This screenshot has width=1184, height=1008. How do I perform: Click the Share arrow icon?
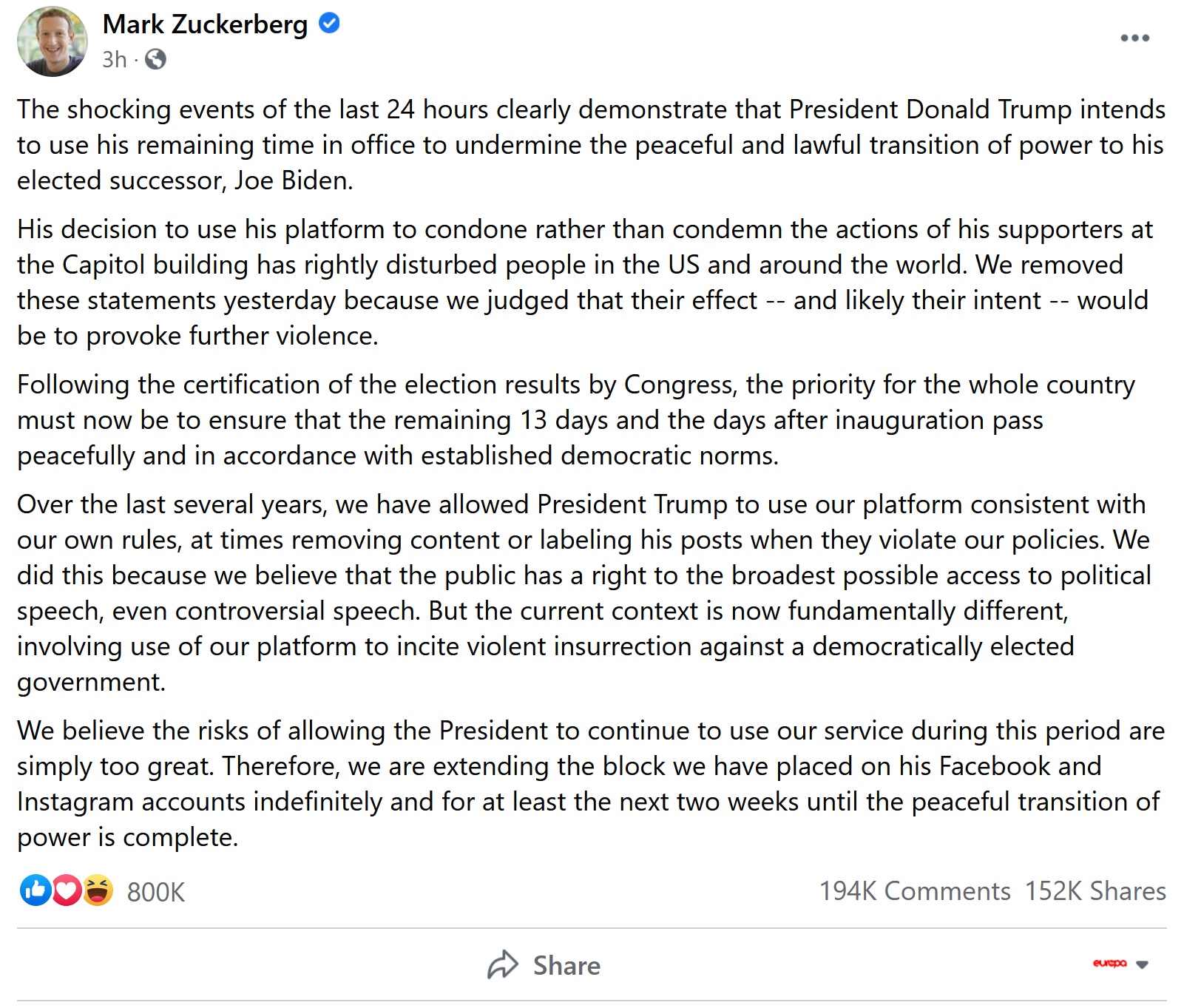tap(503, 964)
